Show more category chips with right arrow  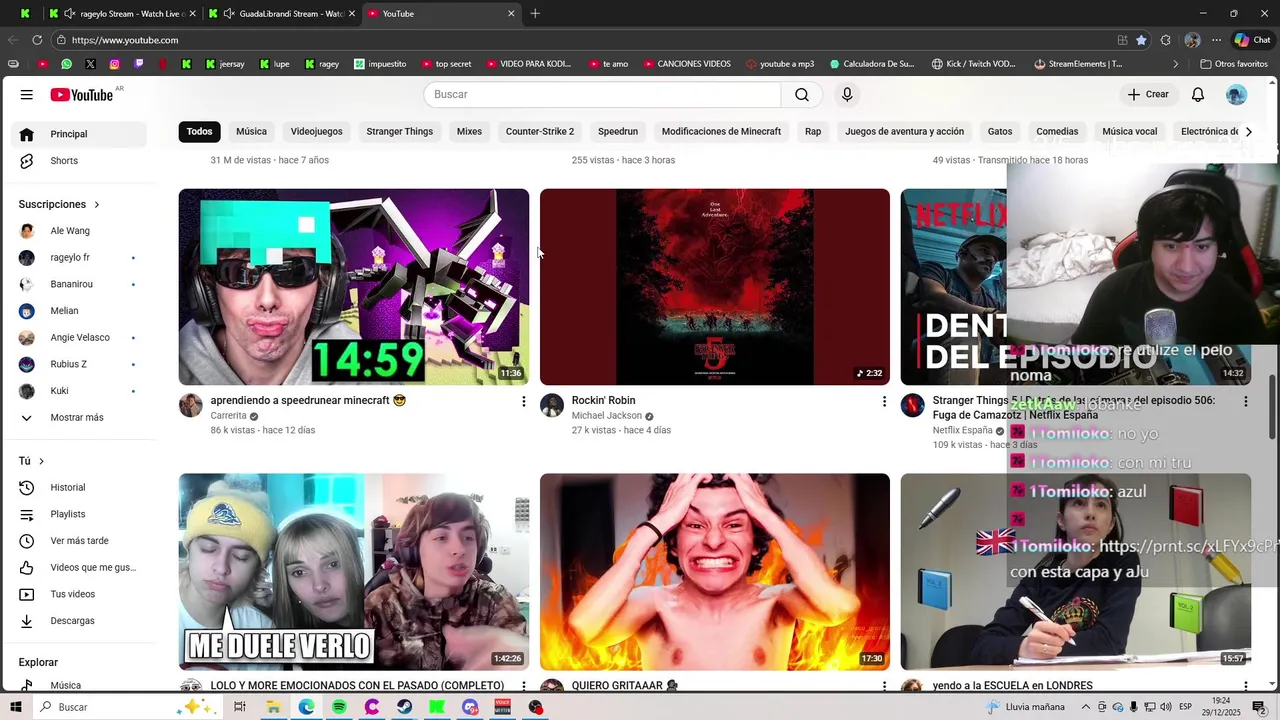pos(1248,131)
